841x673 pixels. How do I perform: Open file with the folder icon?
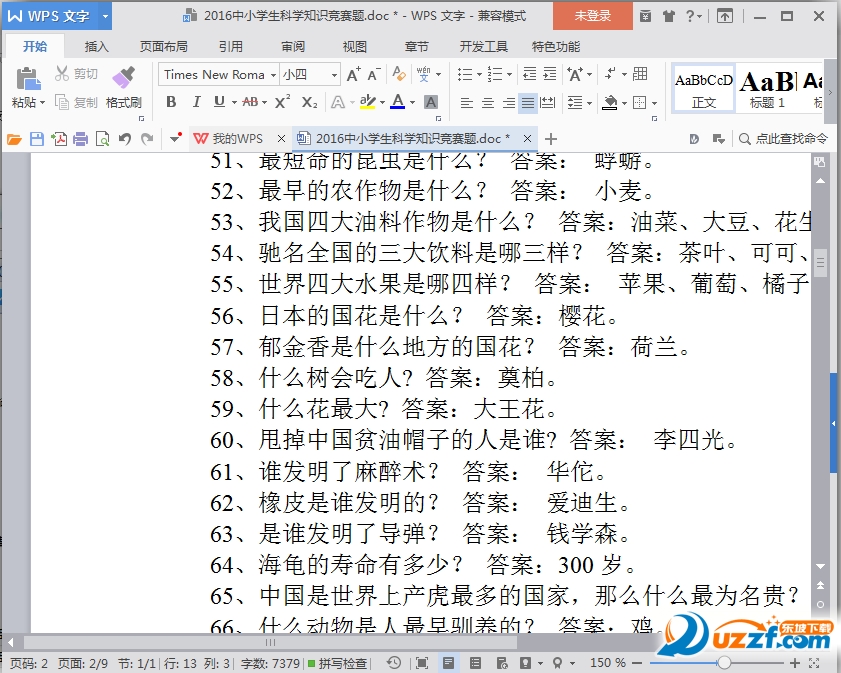(x=14, y=139)
